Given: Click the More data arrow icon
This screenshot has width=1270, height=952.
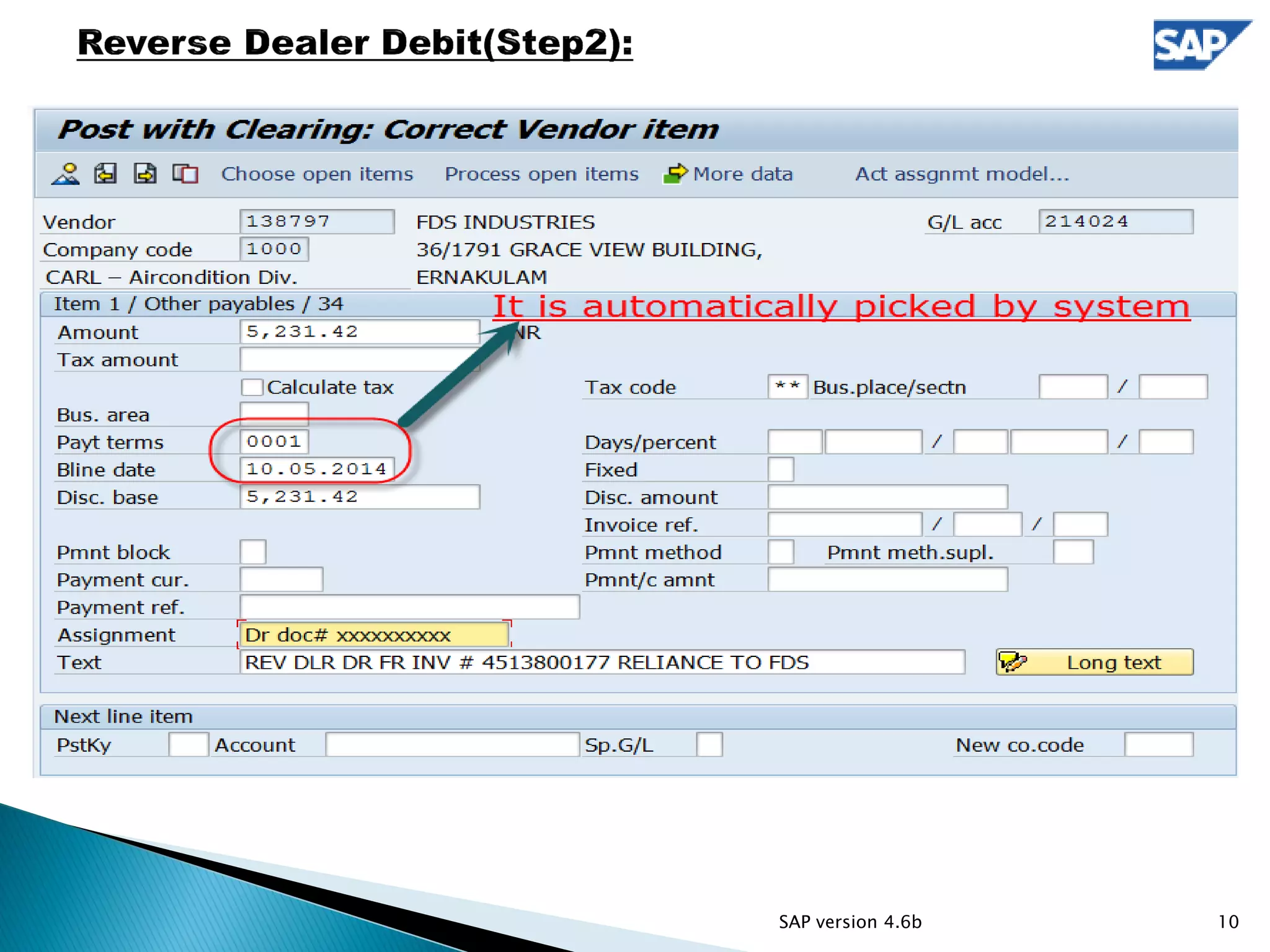Looking at the screenshot, I should [675, 174].
